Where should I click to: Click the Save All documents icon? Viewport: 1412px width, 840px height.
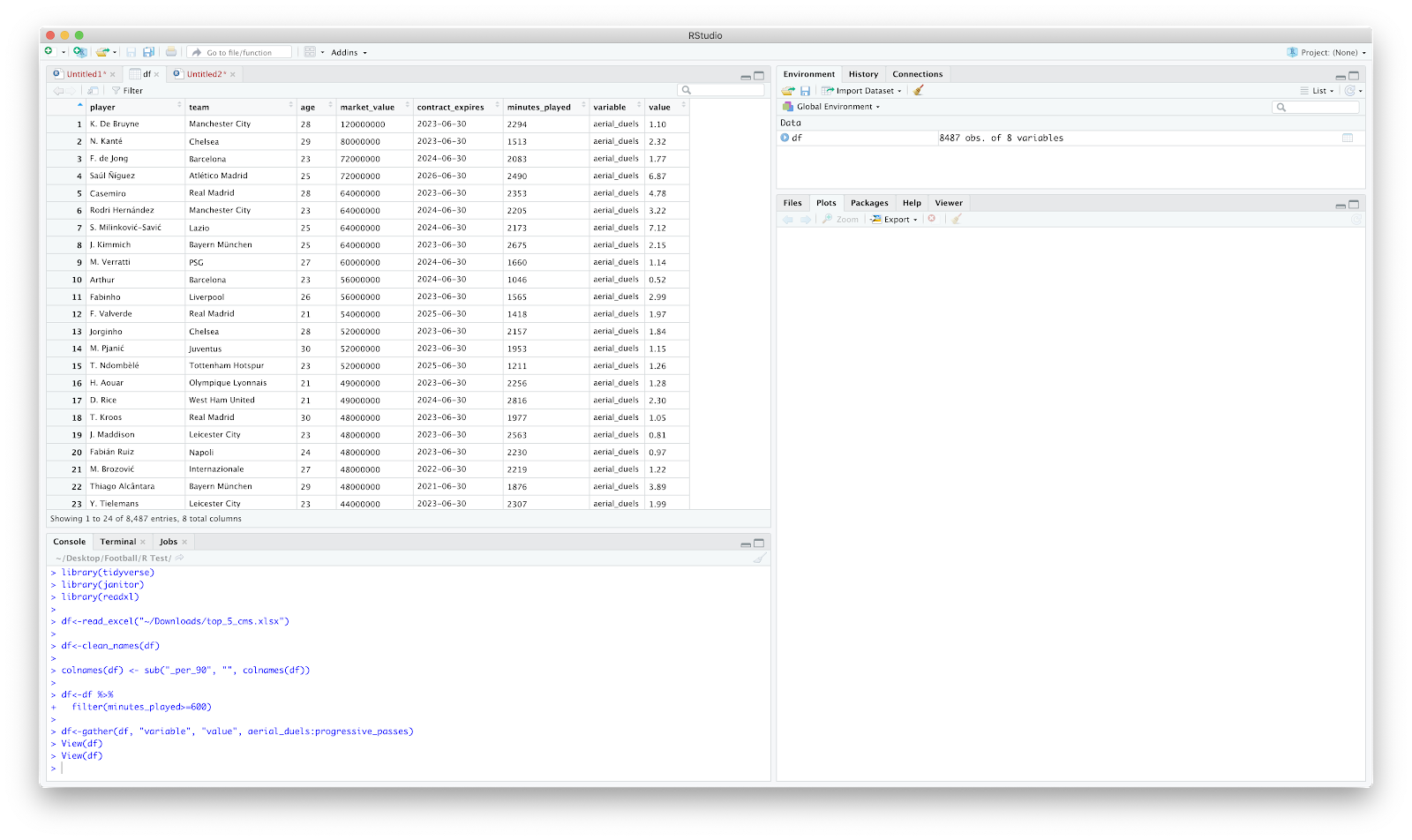click(x=149, y=52)
